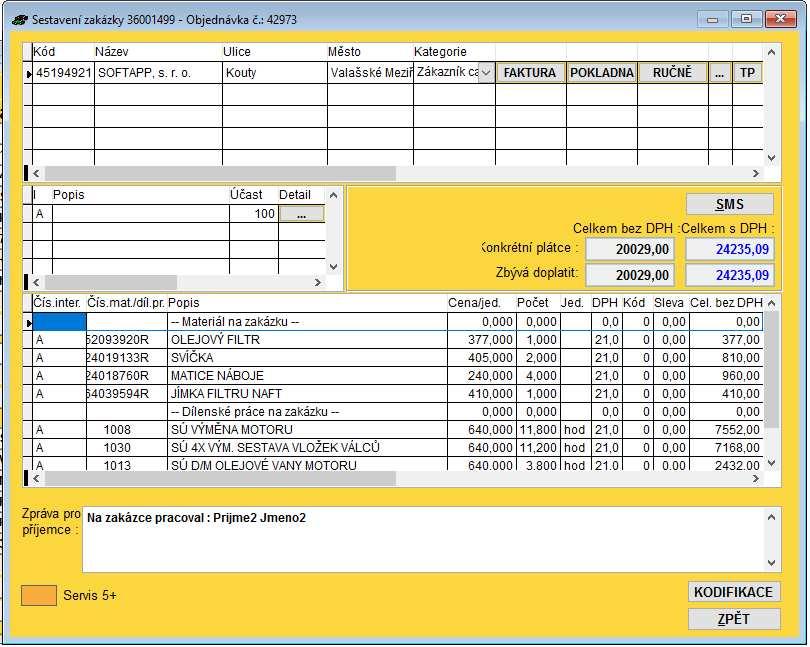Click the Celkem bez DPH Konkrétní plátce field
The image size is (810, 647).
[630, 250]
